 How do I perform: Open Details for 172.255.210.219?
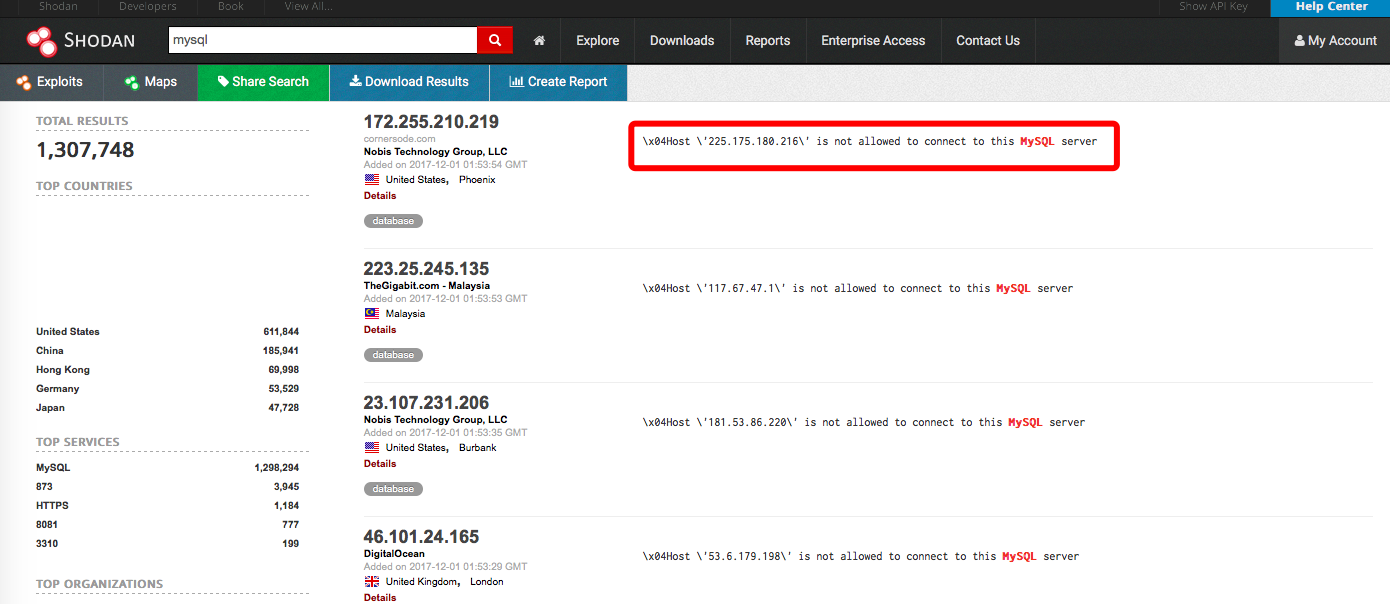tap(380, 196)
